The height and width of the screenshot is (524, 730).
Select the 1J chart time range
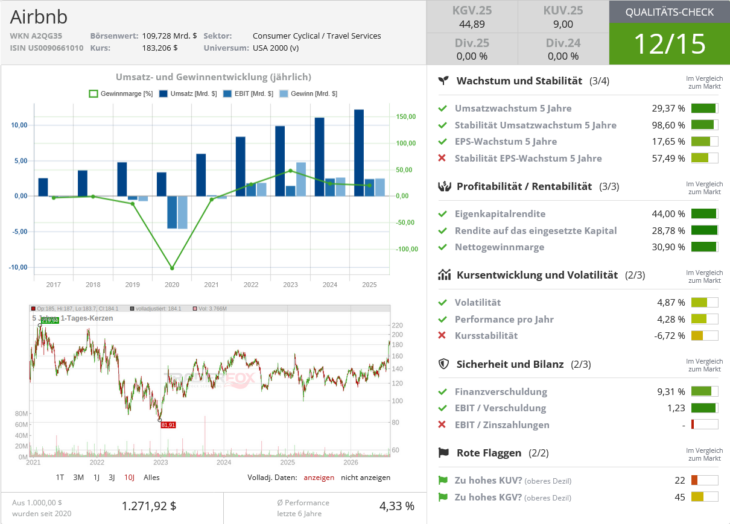tap(96, 477)
